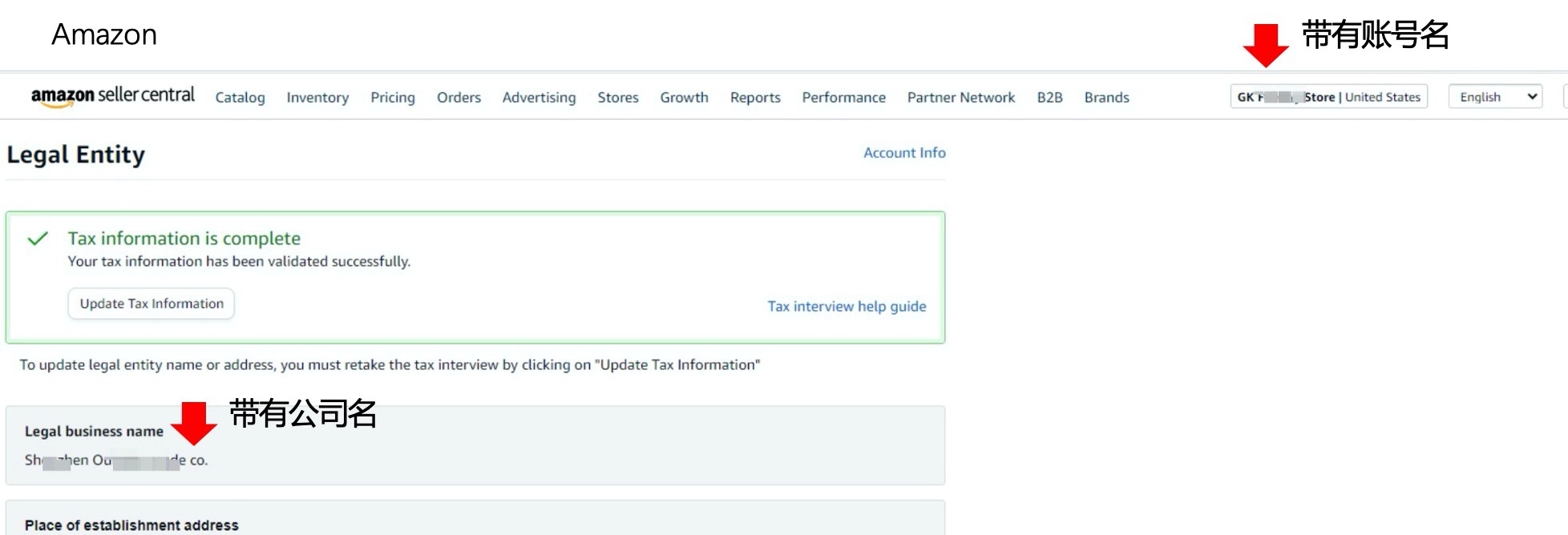Open the Orders menu
Image resolution: width=1568 pixels, height=535 pixels.
(x=459, y=98)
